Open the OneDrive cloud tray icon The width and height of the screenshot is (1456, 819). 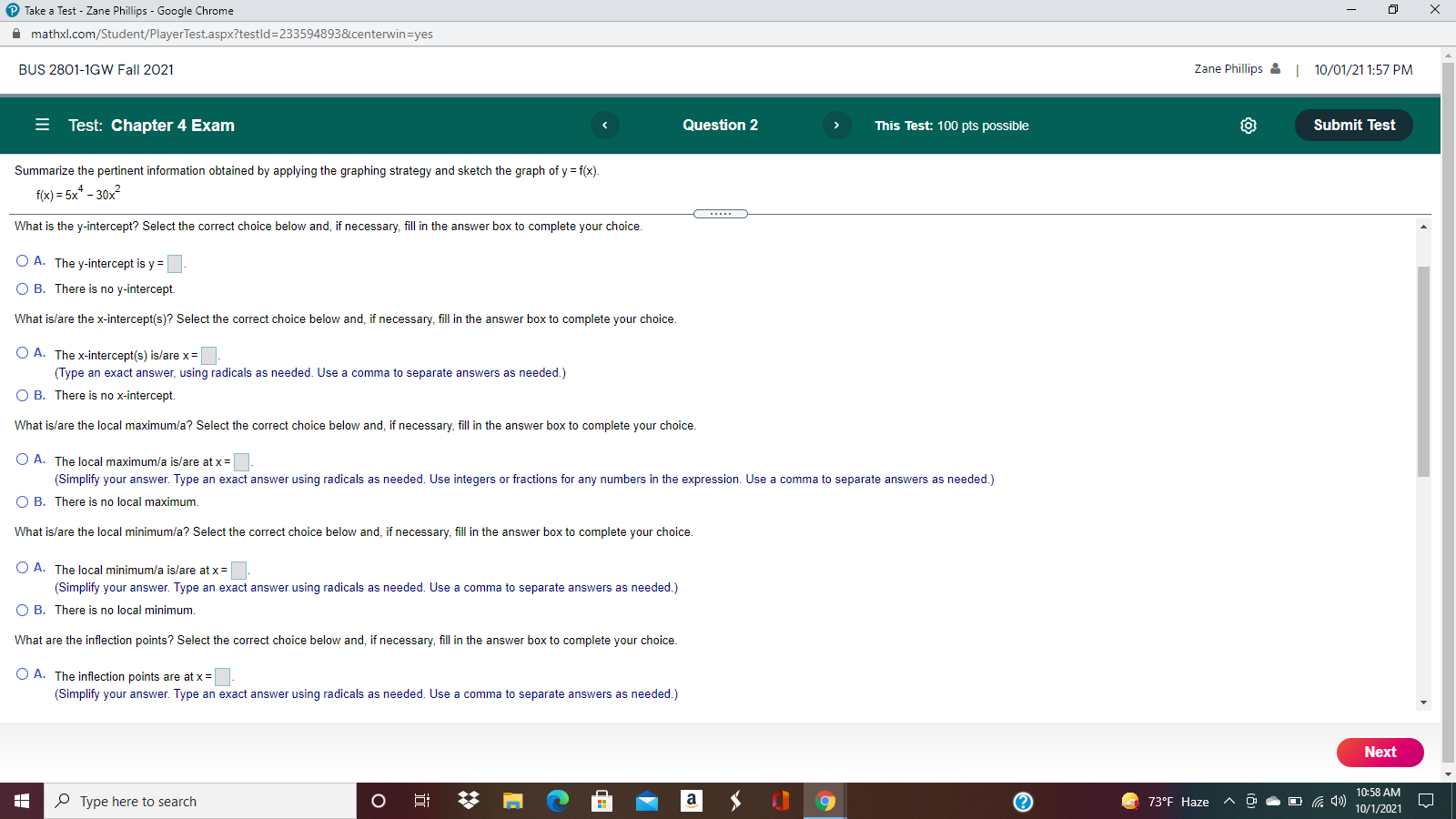[1273, 801]
